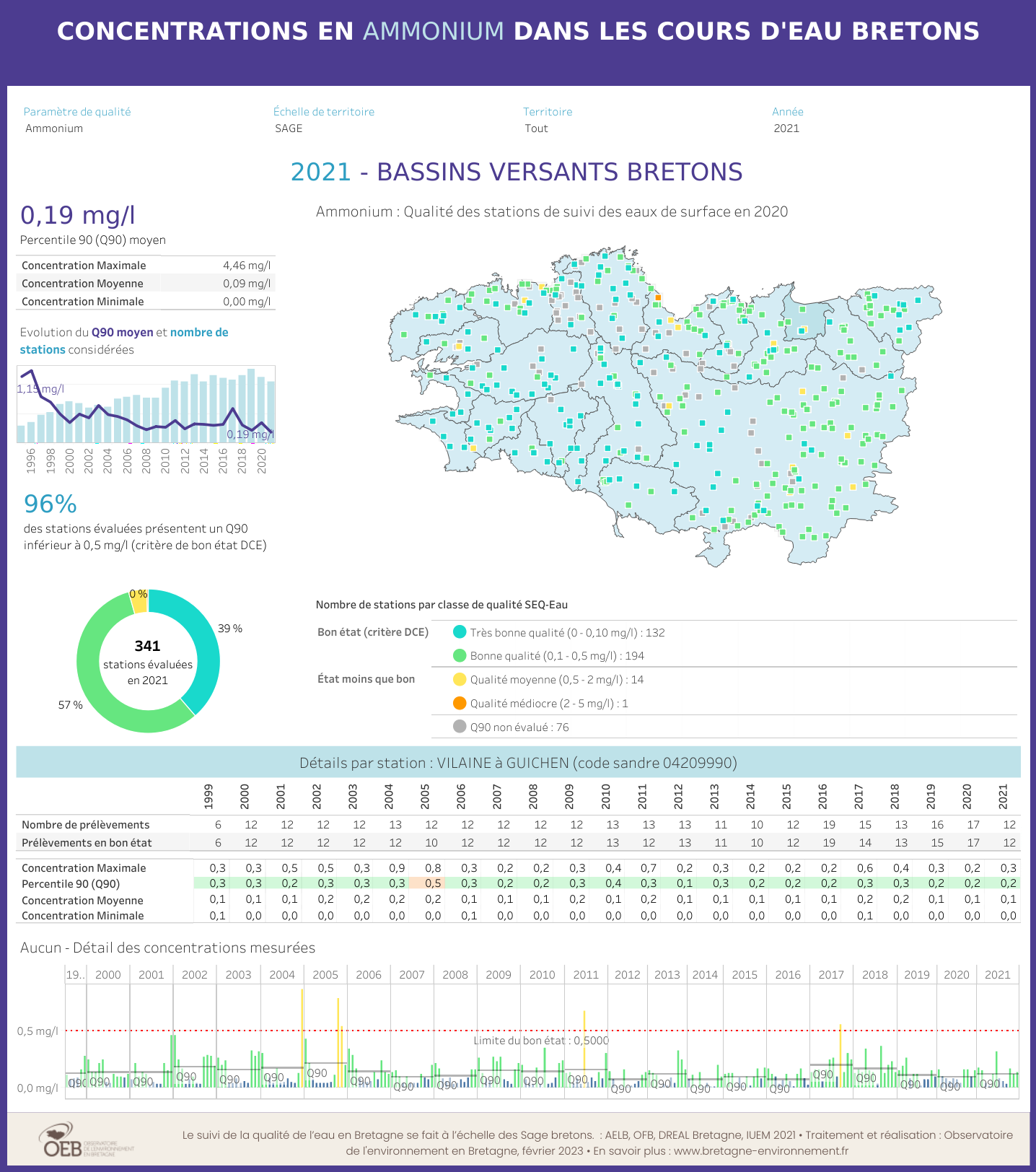This screenshot has width=1036, height=1172.
Task: Click the darker highlighted basin on the map
Action: point(807,319)
